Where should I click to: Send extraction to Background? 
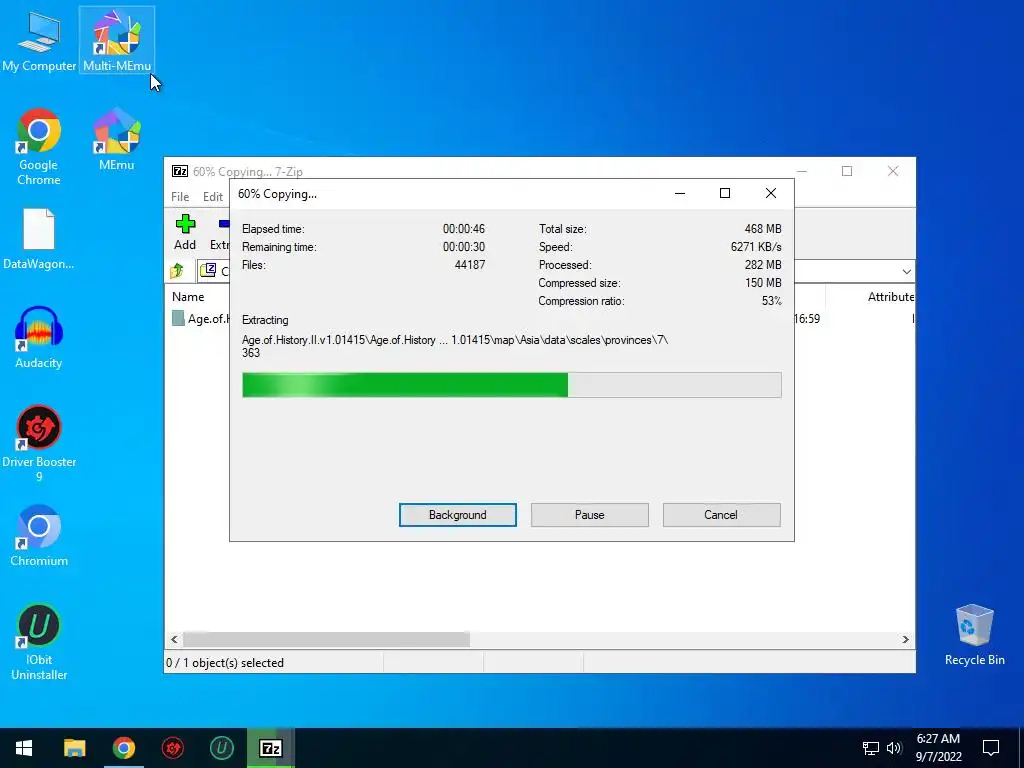tap(458, 515)
